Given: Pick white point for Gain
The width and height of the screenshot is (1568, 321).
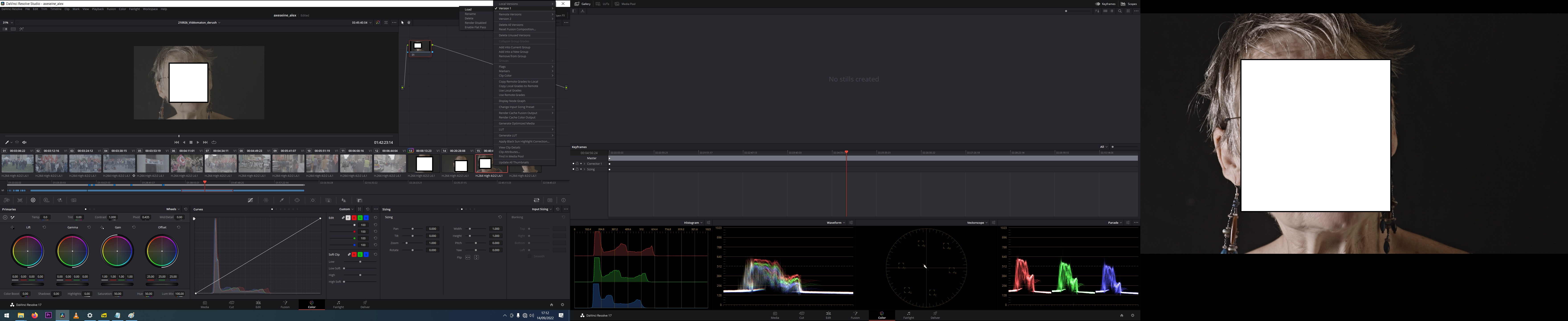Looking at the screenshot, I should click(x=102, y=227).
